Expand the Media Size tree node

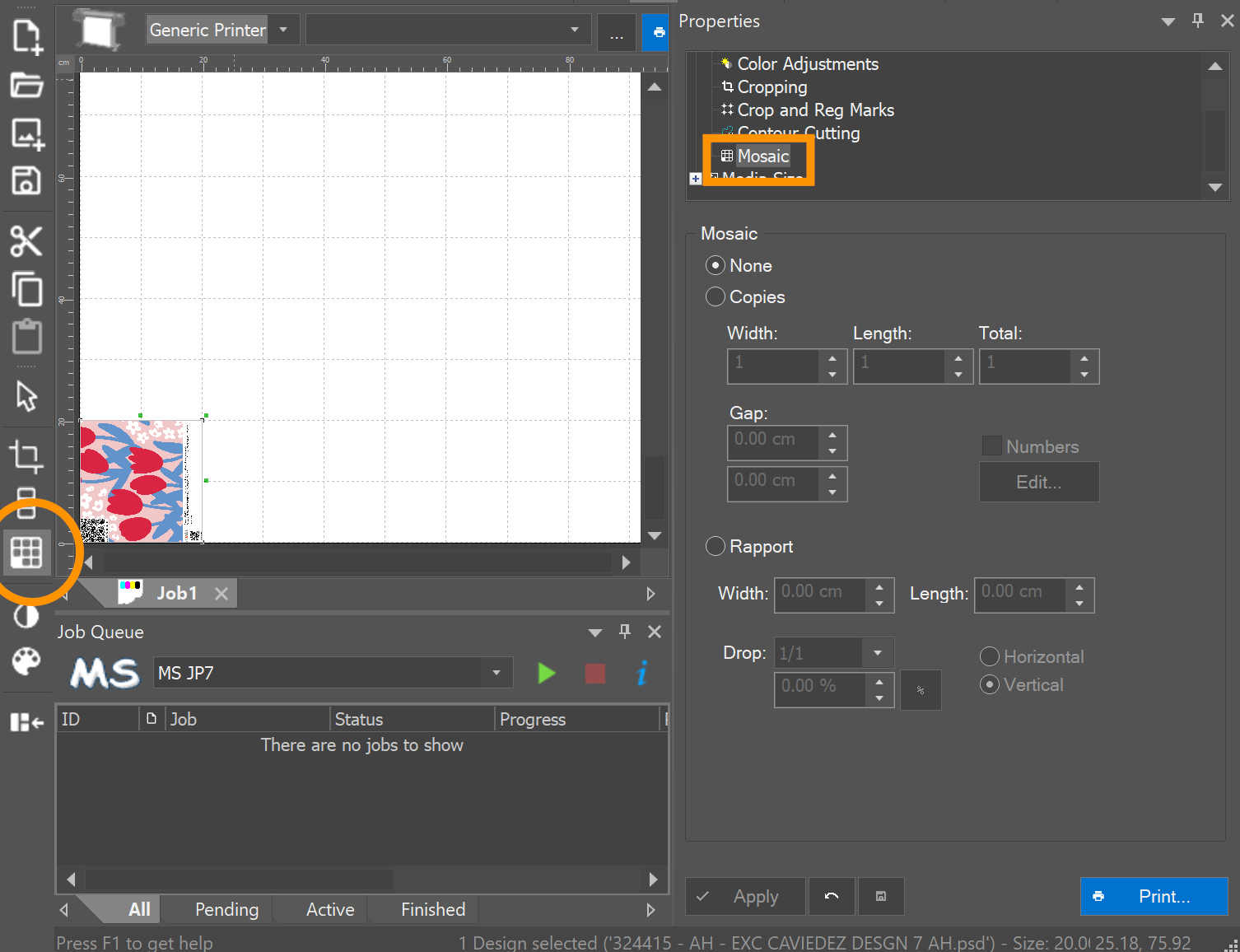pyautogui.click(x=696, y=179)
